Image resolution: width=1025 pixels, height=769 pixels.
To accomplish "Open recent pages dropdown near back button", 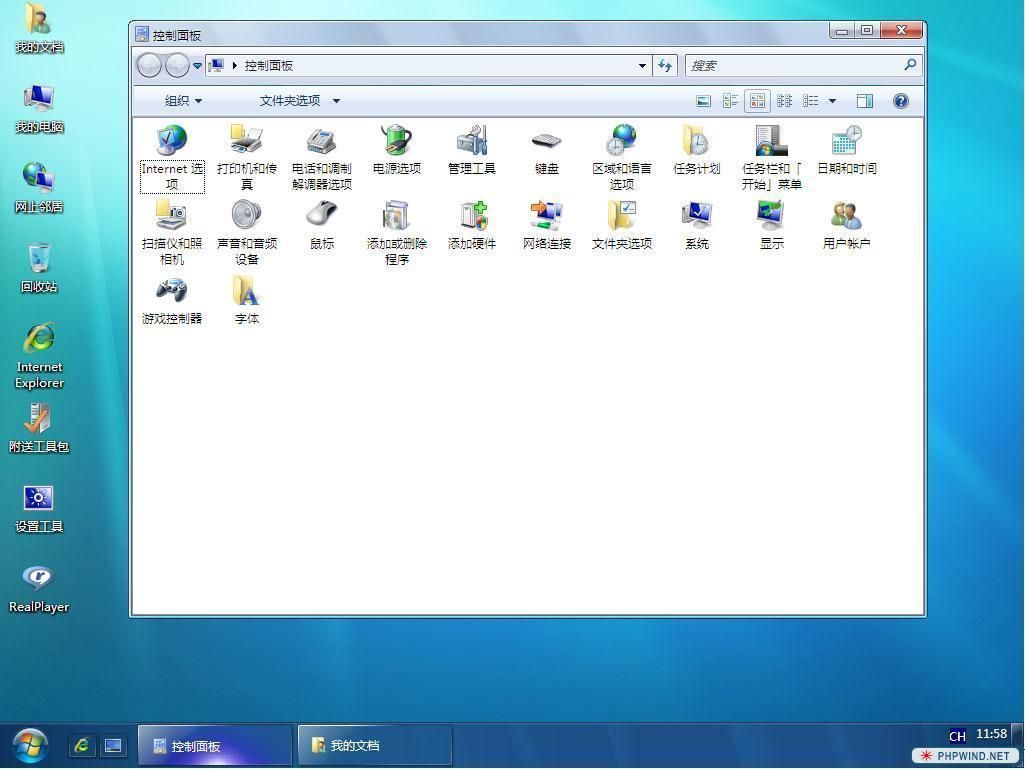I will (197, 65).
